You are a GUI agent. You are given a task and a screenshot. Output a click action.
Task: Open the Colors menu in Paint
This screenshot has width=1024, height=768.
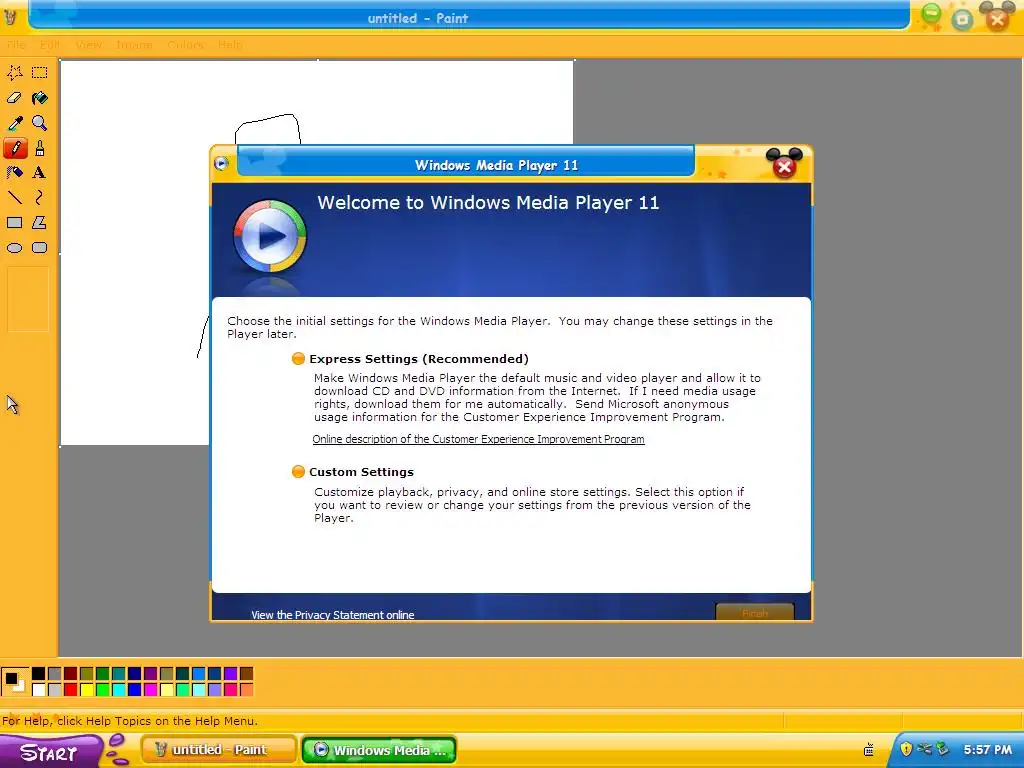pos(185,44)
